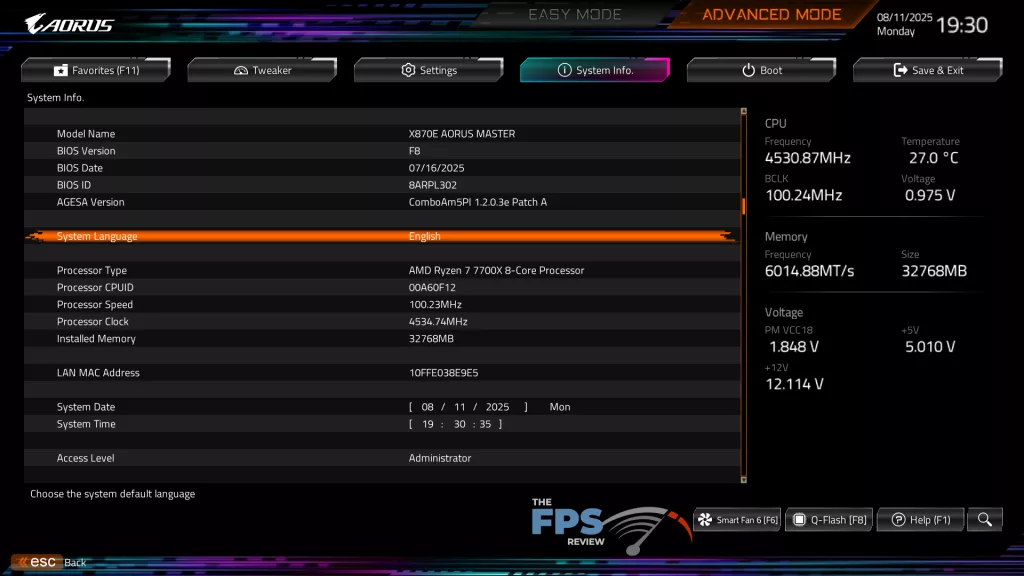Click the Model Name row
Image resolution: width=1024 pixels, height=576 pixels.
(x=382, y=134)
